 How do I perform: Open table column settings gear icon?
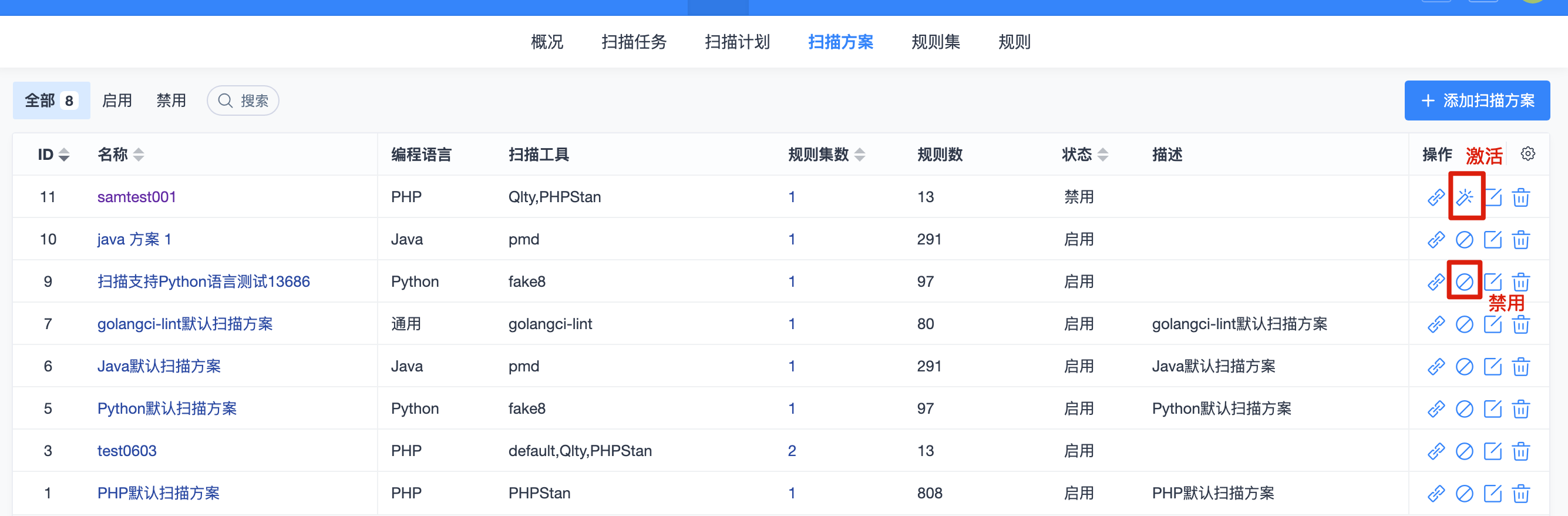point(1527,153)
